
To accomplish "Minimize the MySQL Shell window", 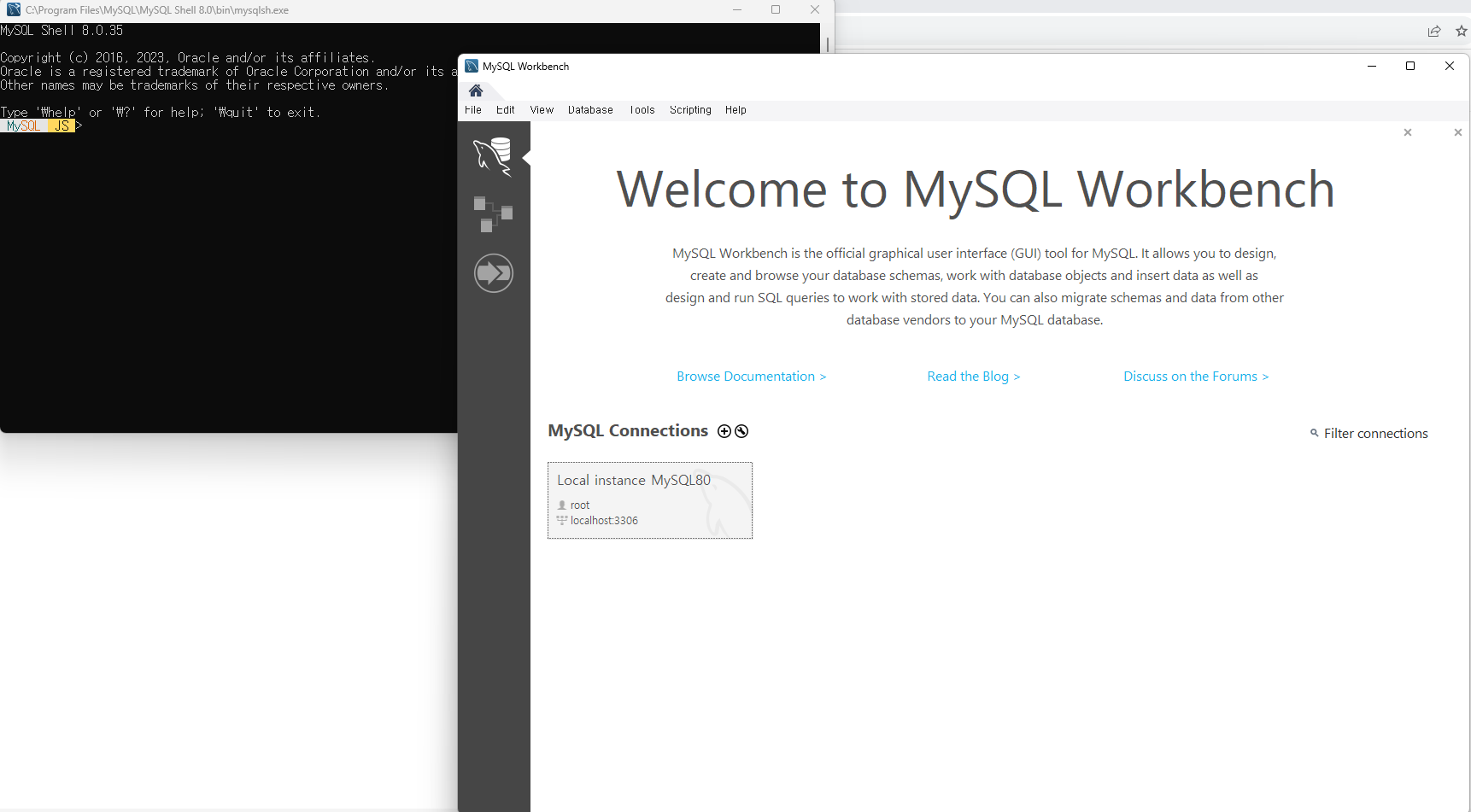I will pyautogui.click(x=737, y=9).
